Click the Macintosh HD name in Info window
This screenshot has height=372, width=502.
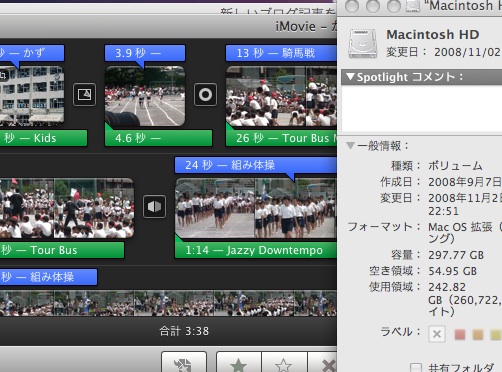tap(433, 34)
